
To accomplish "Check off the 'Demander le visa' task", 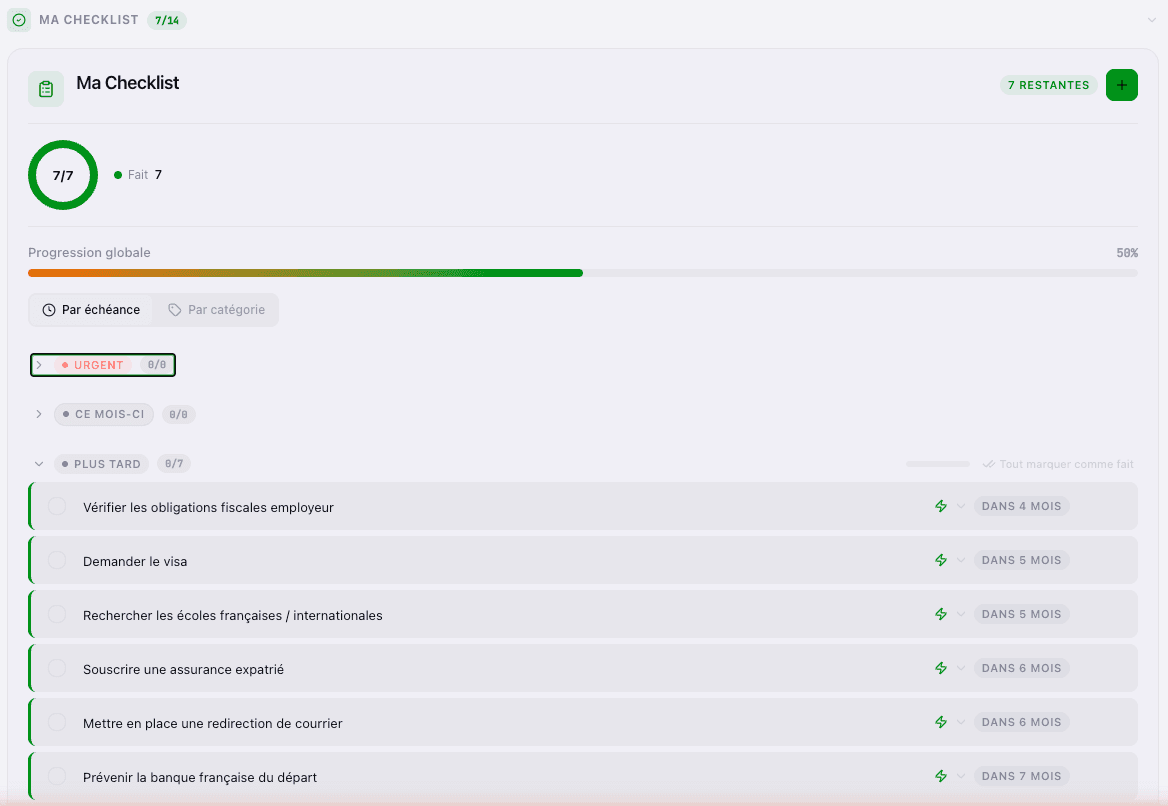I will tap(56, 560).
